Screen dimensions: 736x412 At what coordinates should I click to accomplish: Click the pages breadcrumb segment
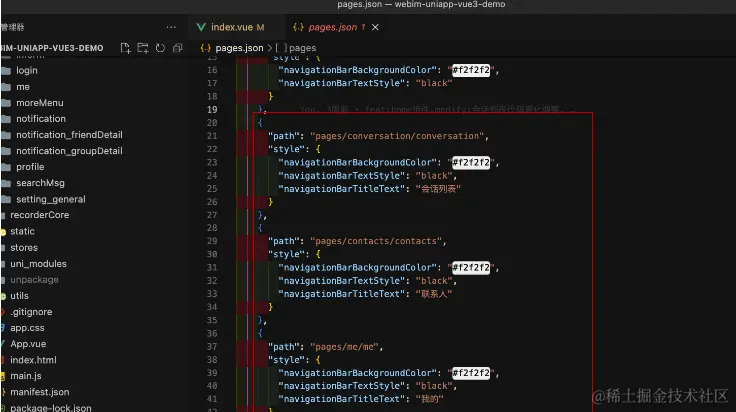302,48
